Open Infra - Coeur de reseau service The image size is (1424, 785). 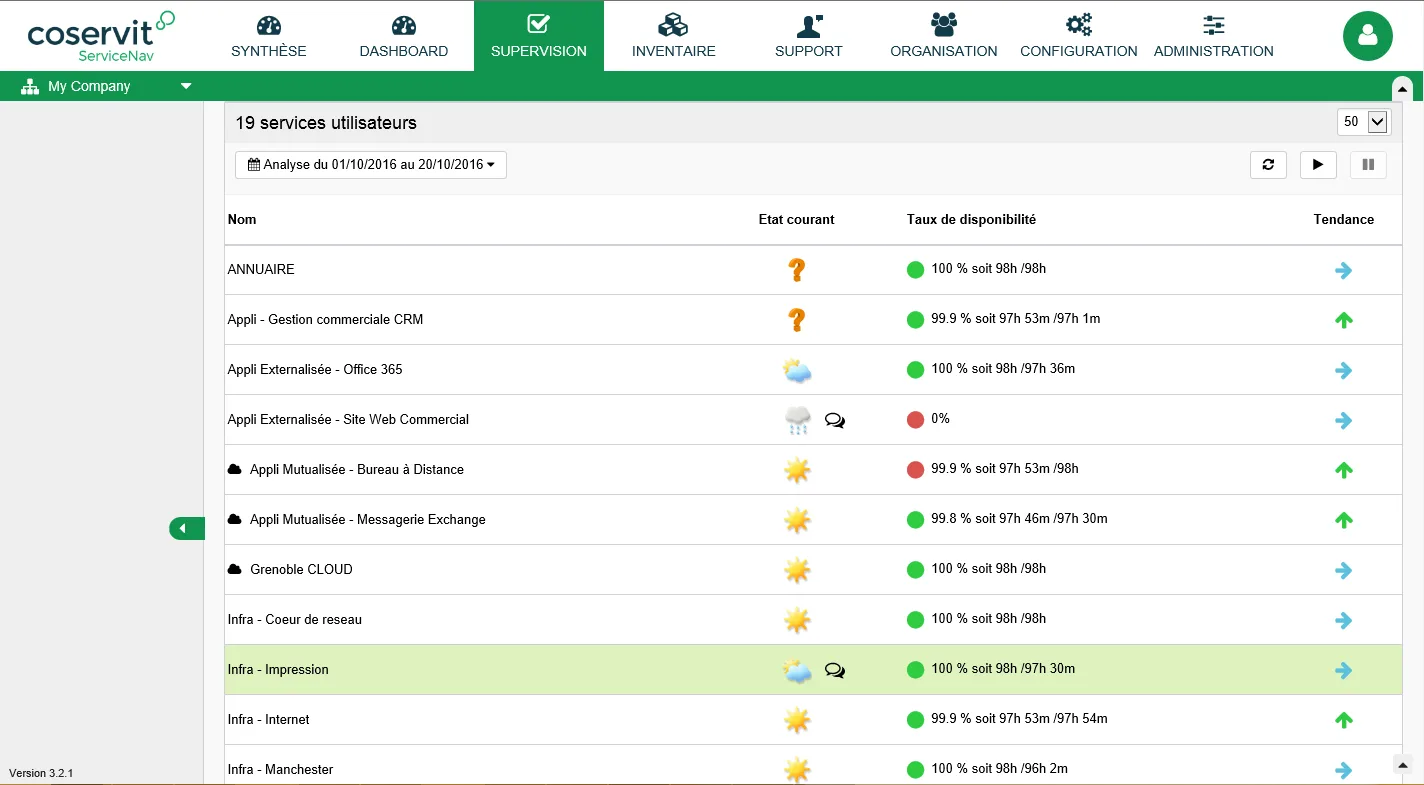pos(295,619)
